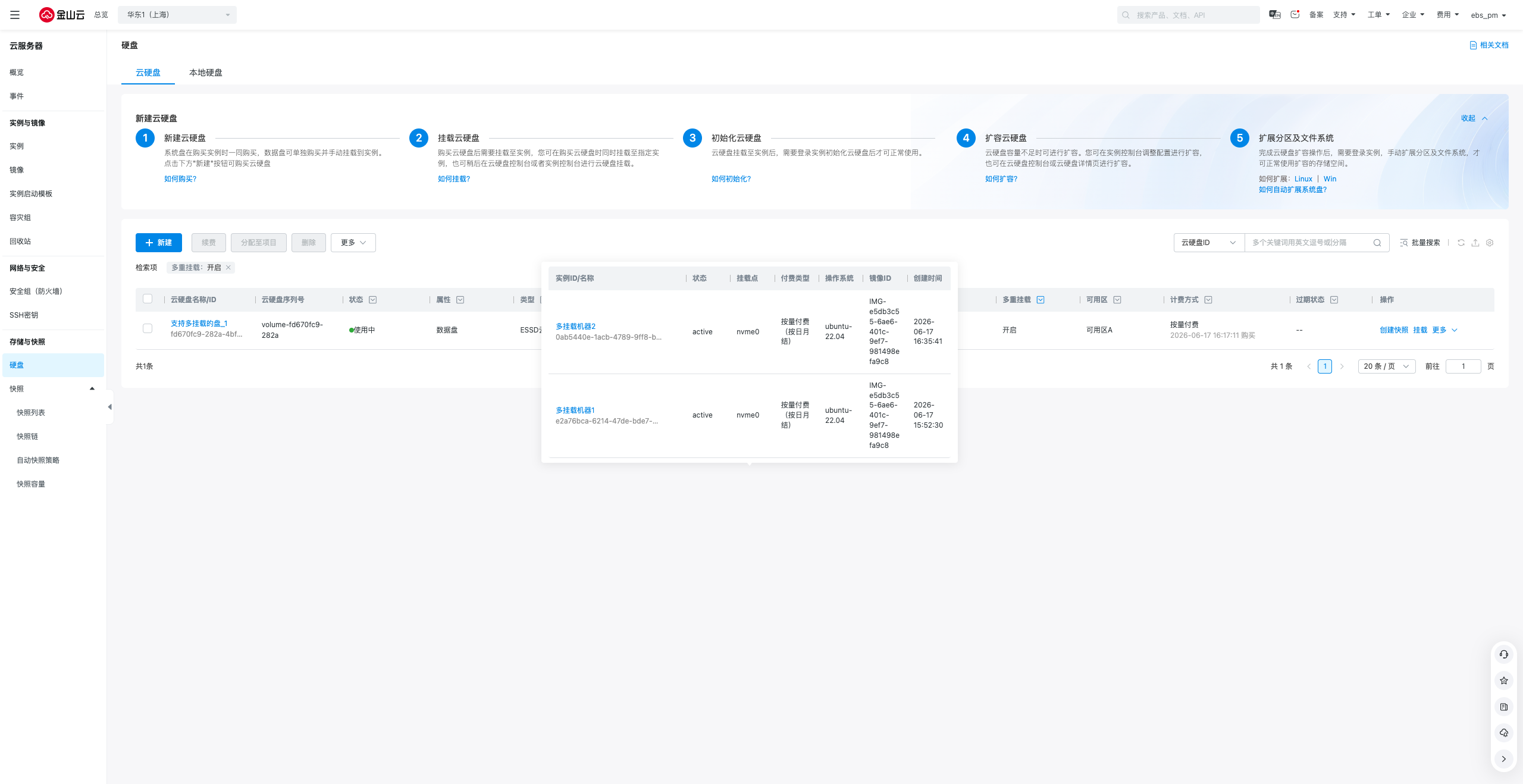Image resolution: width=1523 pixels, height=784 pixels.
Task: Open instance 多挂载机器2 link in popup
Action: [x=575, y=327]
